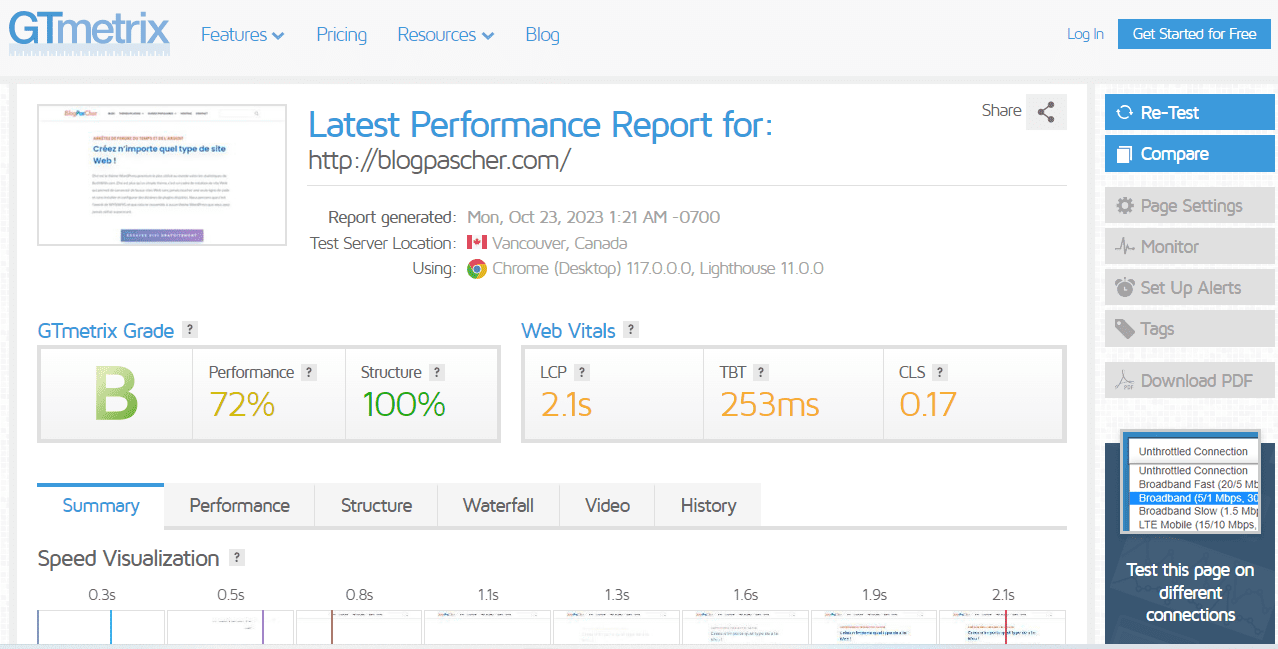Click the report generated date text

[593, 217]
